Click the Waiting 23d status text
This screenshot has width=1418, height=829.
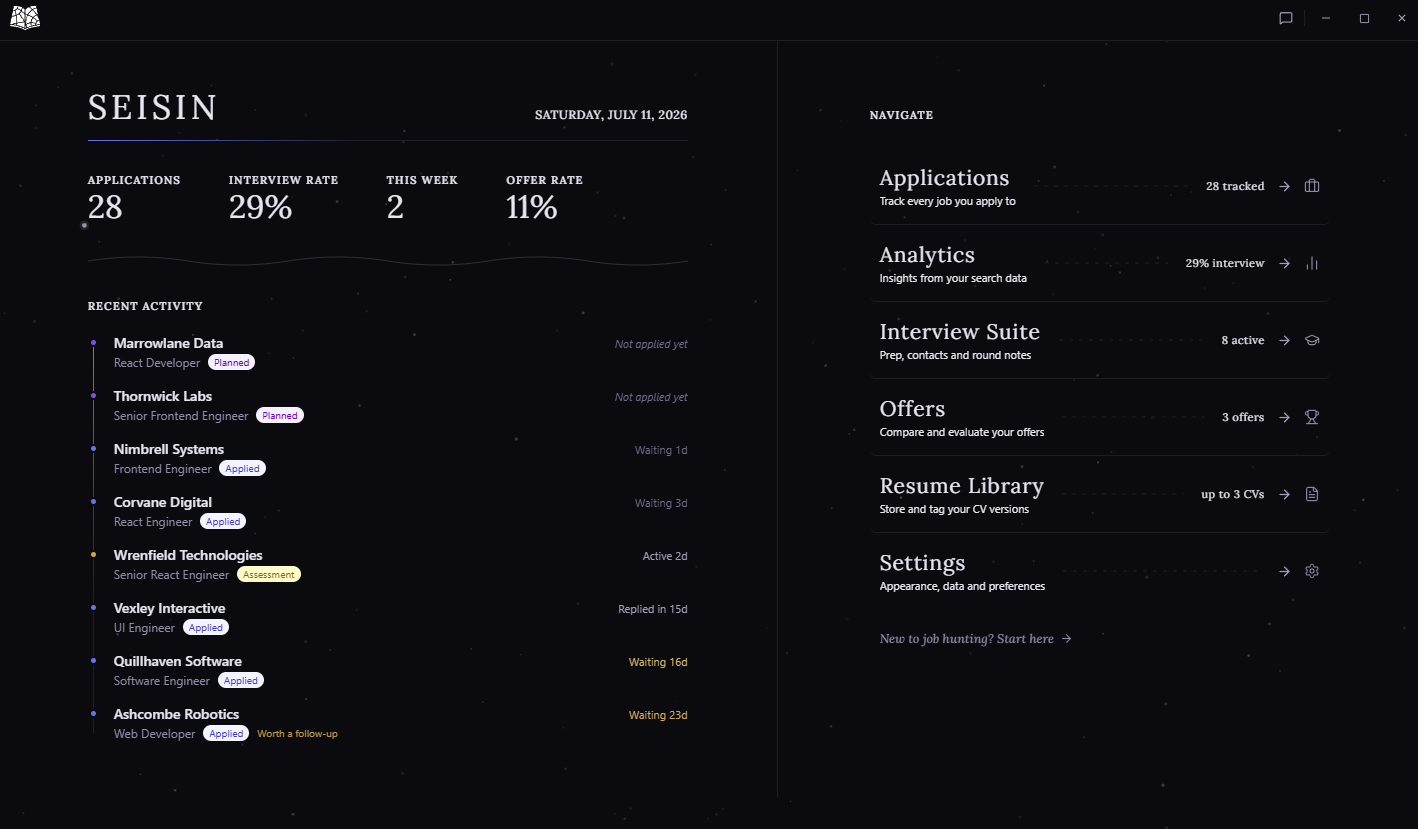point(658,715)
